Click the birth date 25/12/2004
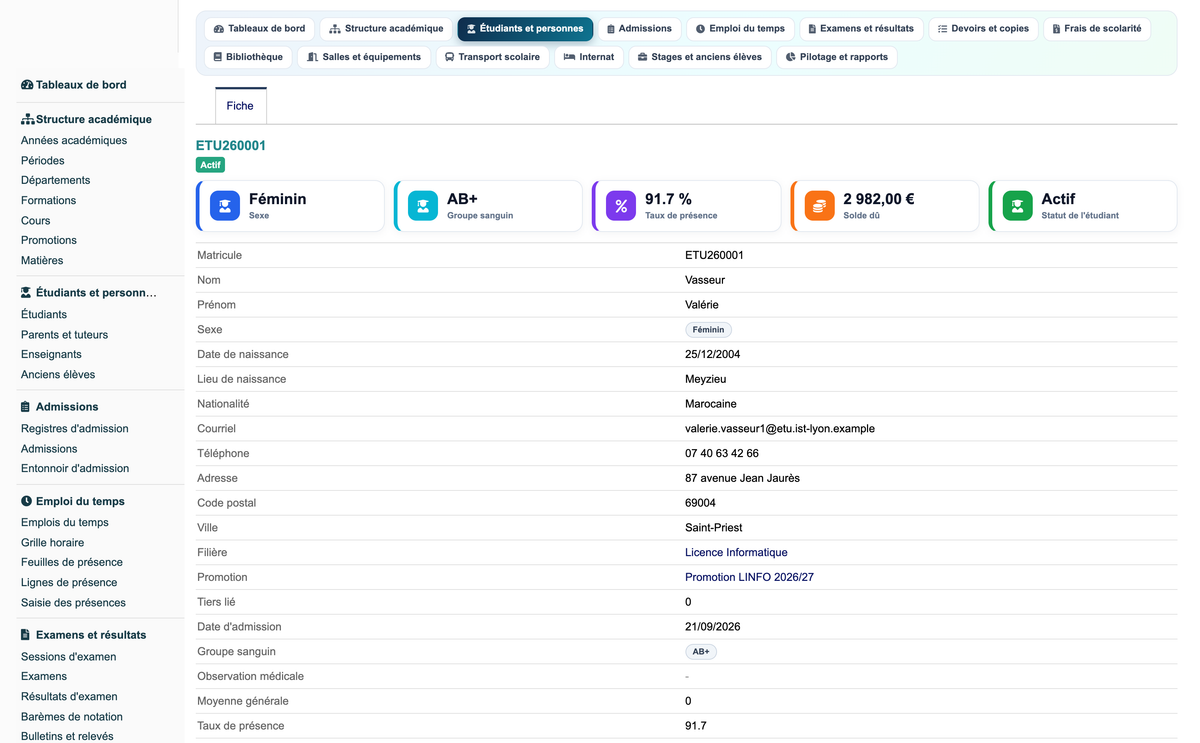The height and width of the screenshot is (743, 1200). pos(713,354)
